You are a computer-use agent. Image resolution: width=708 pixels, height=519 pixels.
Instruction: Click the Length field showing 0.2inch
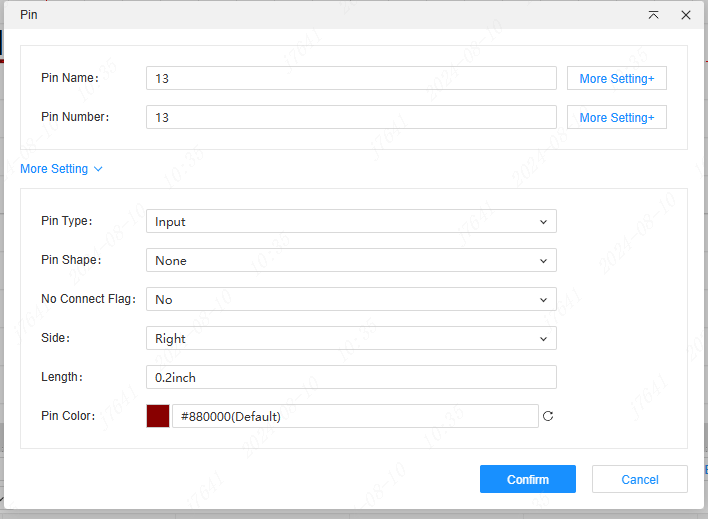pyautogui.click(x=350, y=377)
